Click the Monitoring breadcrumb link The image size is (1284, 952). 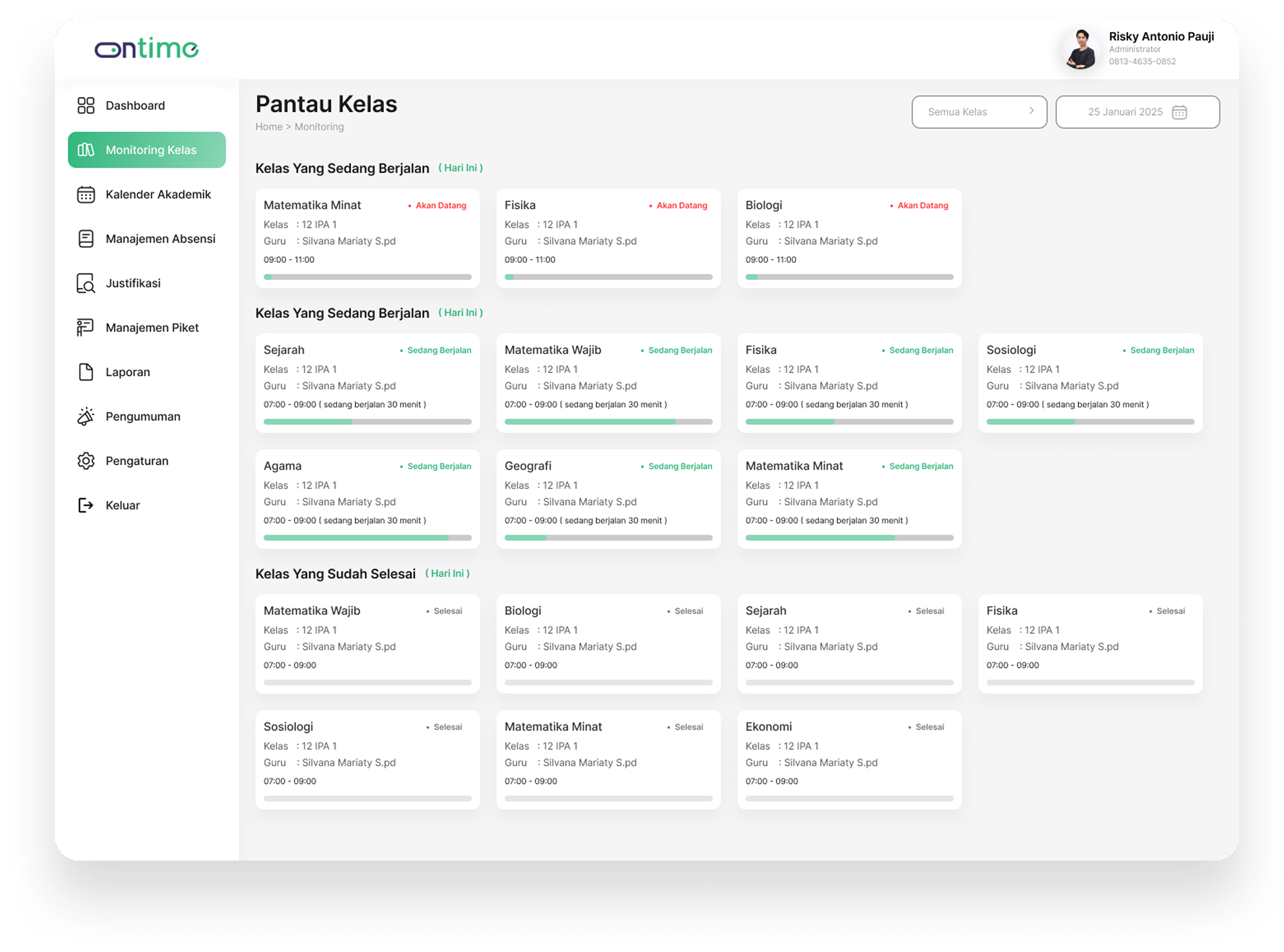[319, 127]
